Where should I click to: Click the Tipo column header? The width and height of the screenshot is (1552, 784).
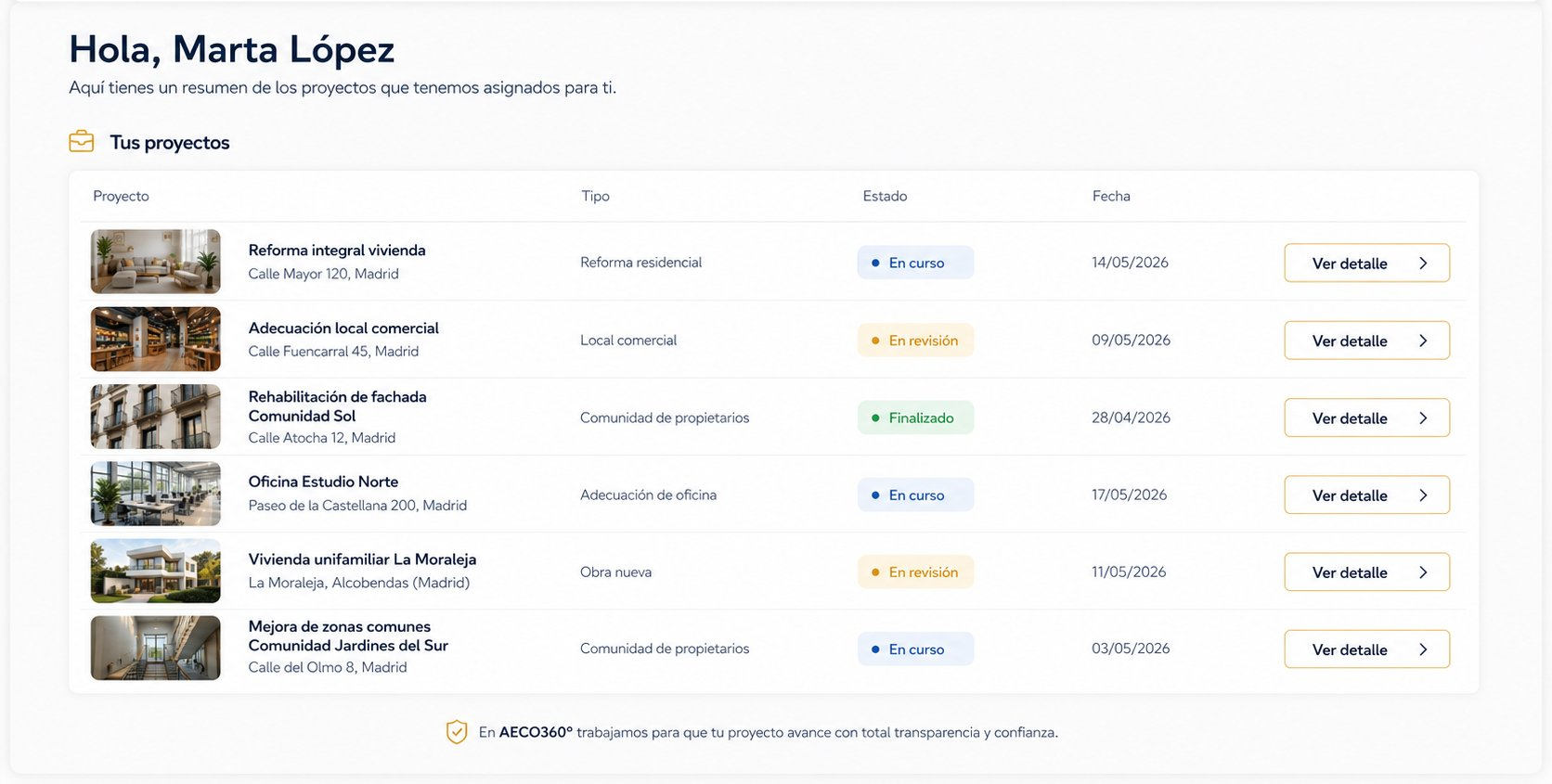click(x=595, y=196)
